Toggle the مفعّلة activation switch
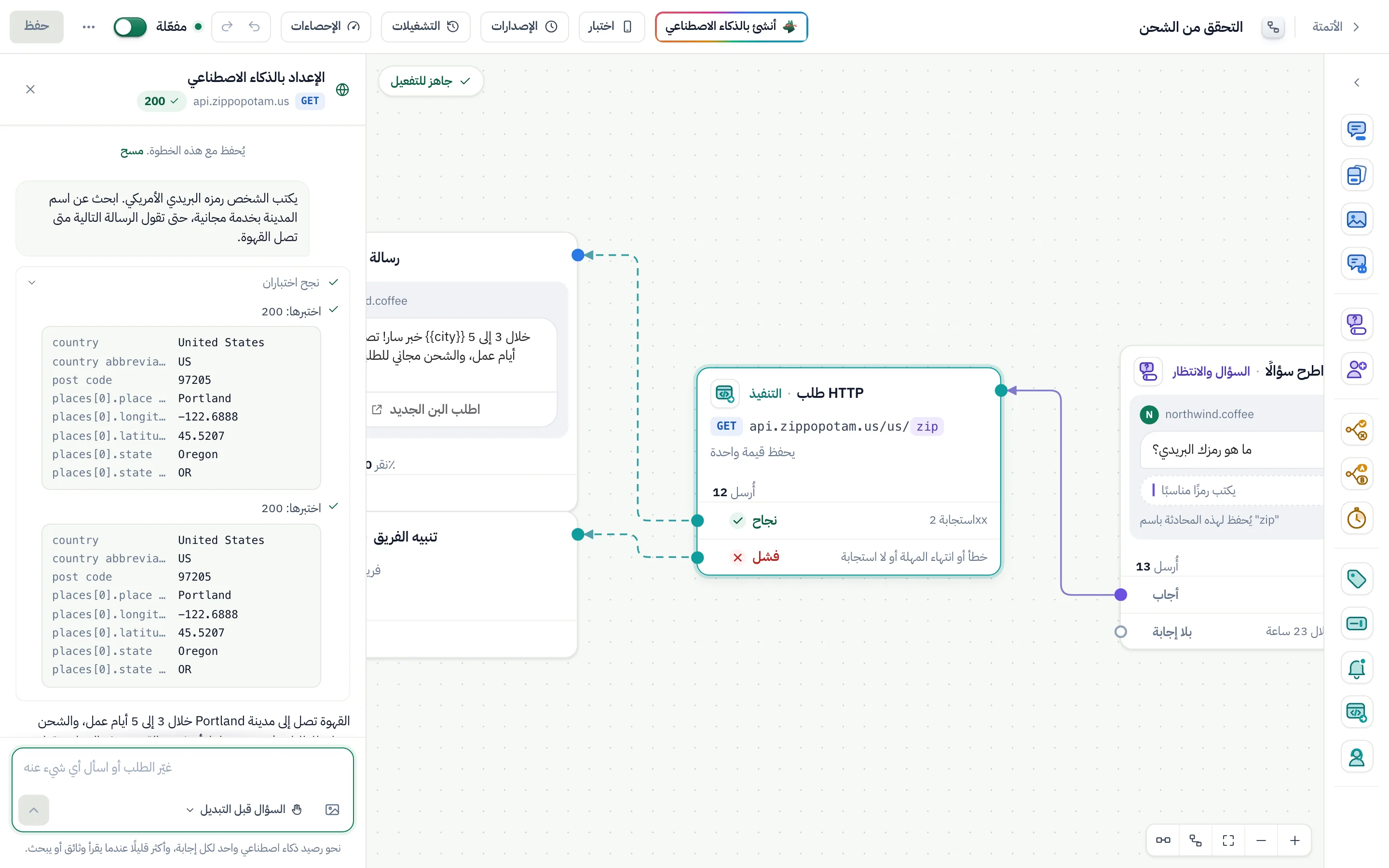Viewport: 1389px width, 868px height. 130,27
